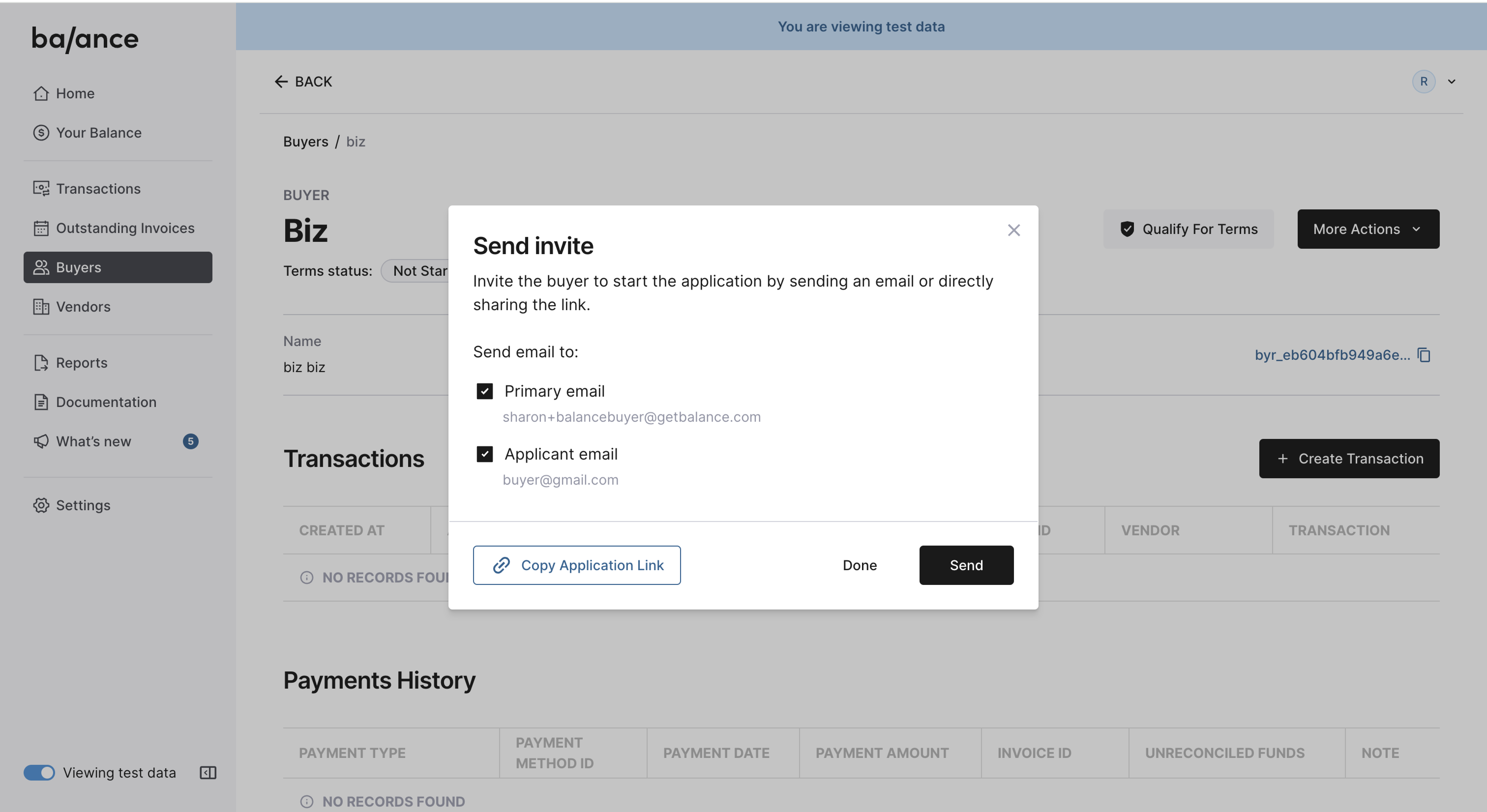
Task: Uncheck the Primary email checkbox
Action: tap(484, 391)
